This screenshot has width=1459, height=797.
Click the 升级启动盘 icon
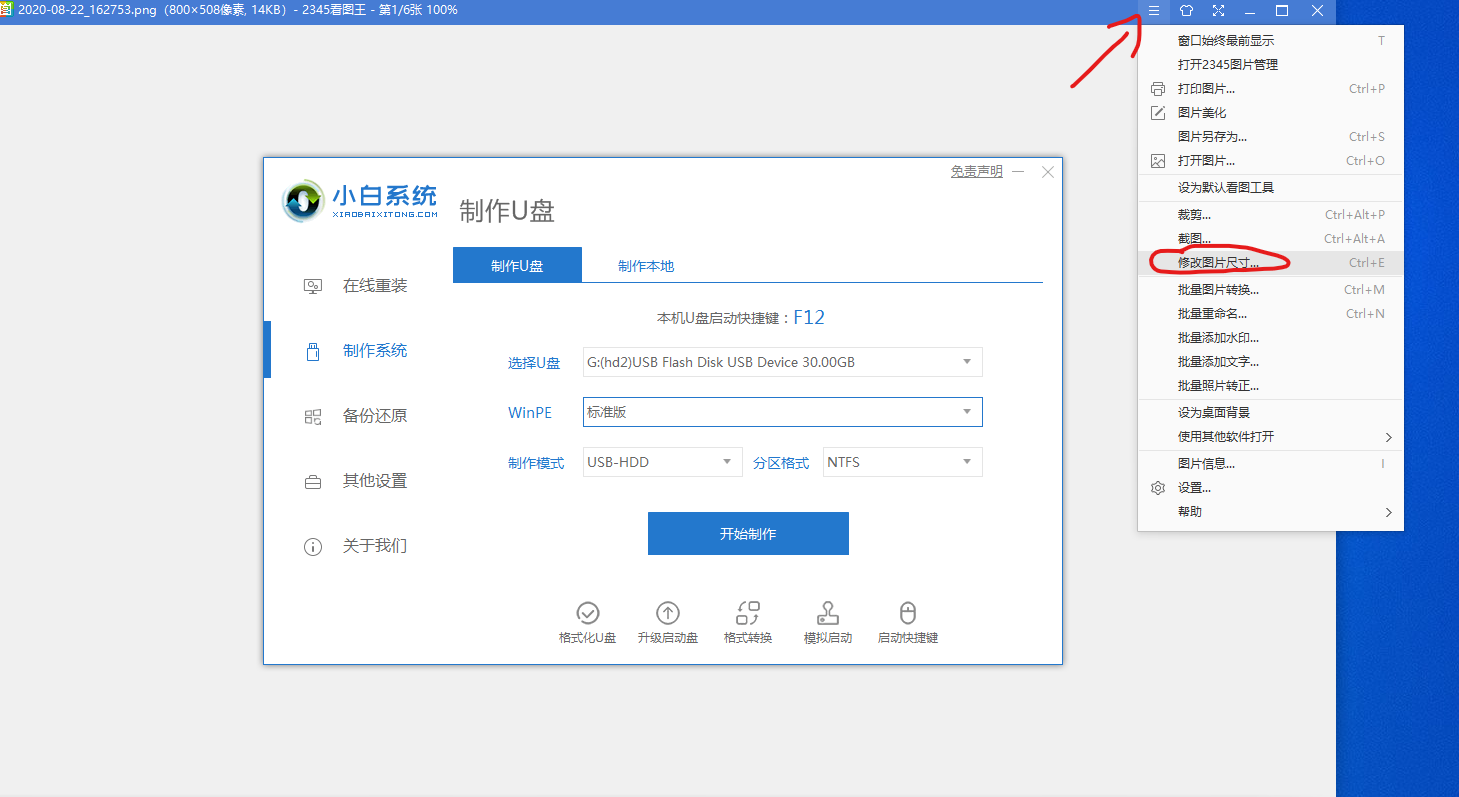(x=667, y=613)
